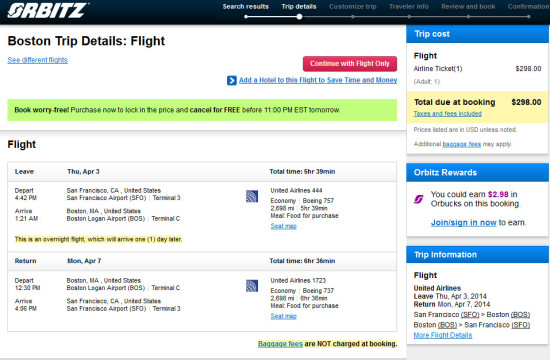Click Continue with Flight Only button

click(x=350, y=64)
